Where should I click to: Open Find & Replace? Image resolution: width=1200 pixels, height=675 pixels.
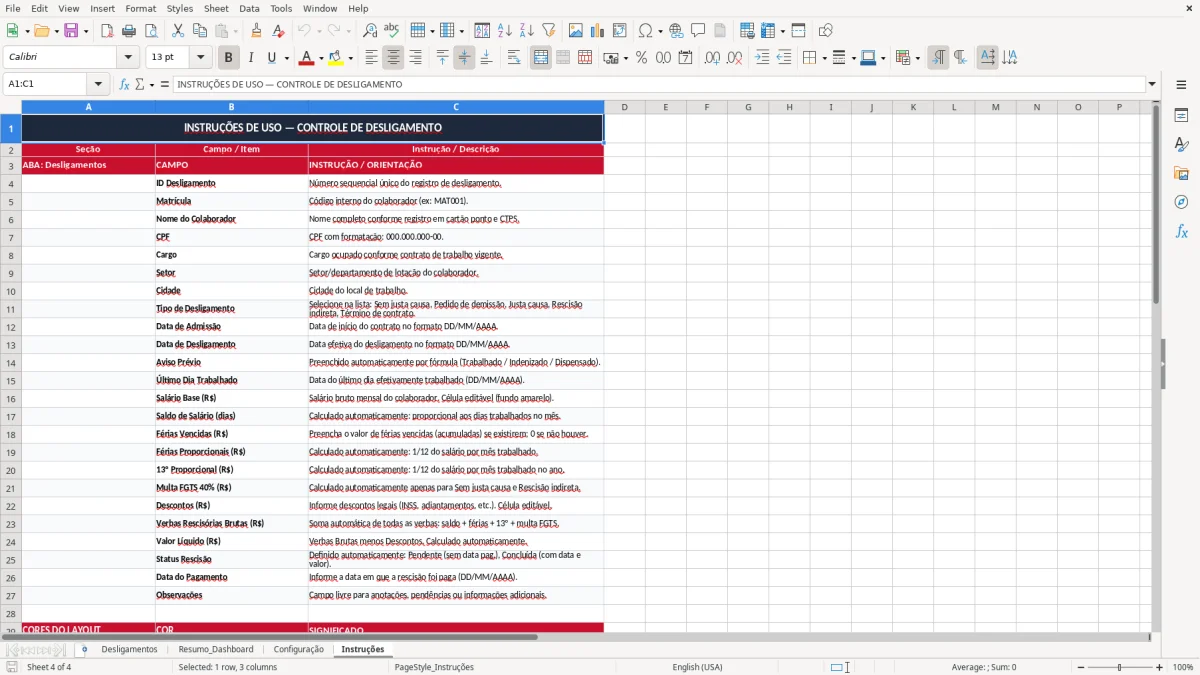click(370, 31)
